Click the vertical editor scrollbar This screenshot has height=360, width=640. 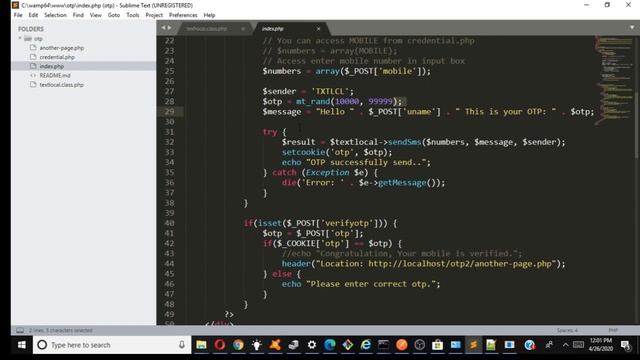[637, 125]
